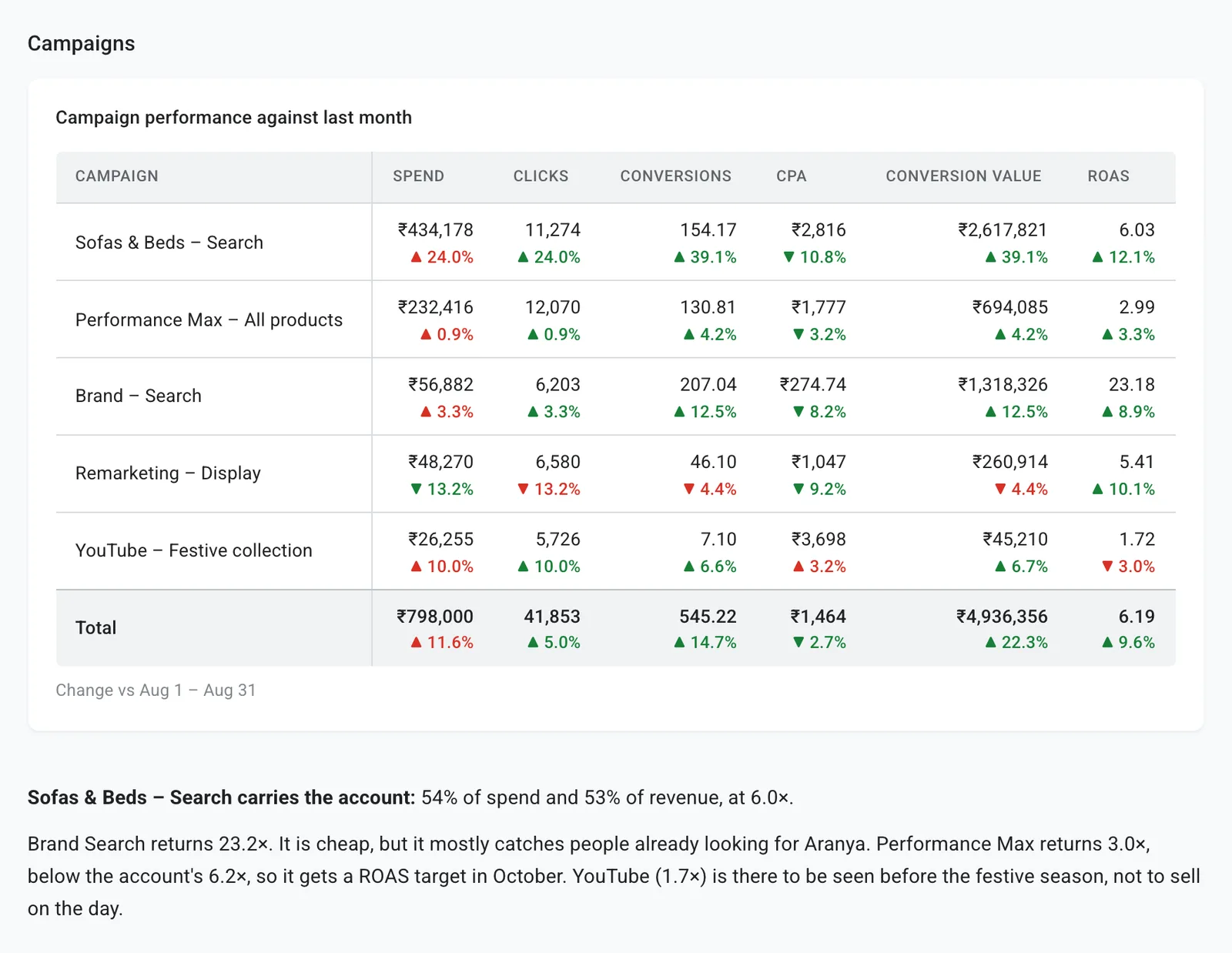The width and height of the screenshot is (1232, 953).
Task: Select the ₹232,416 spend value
Action: (435, 307)
